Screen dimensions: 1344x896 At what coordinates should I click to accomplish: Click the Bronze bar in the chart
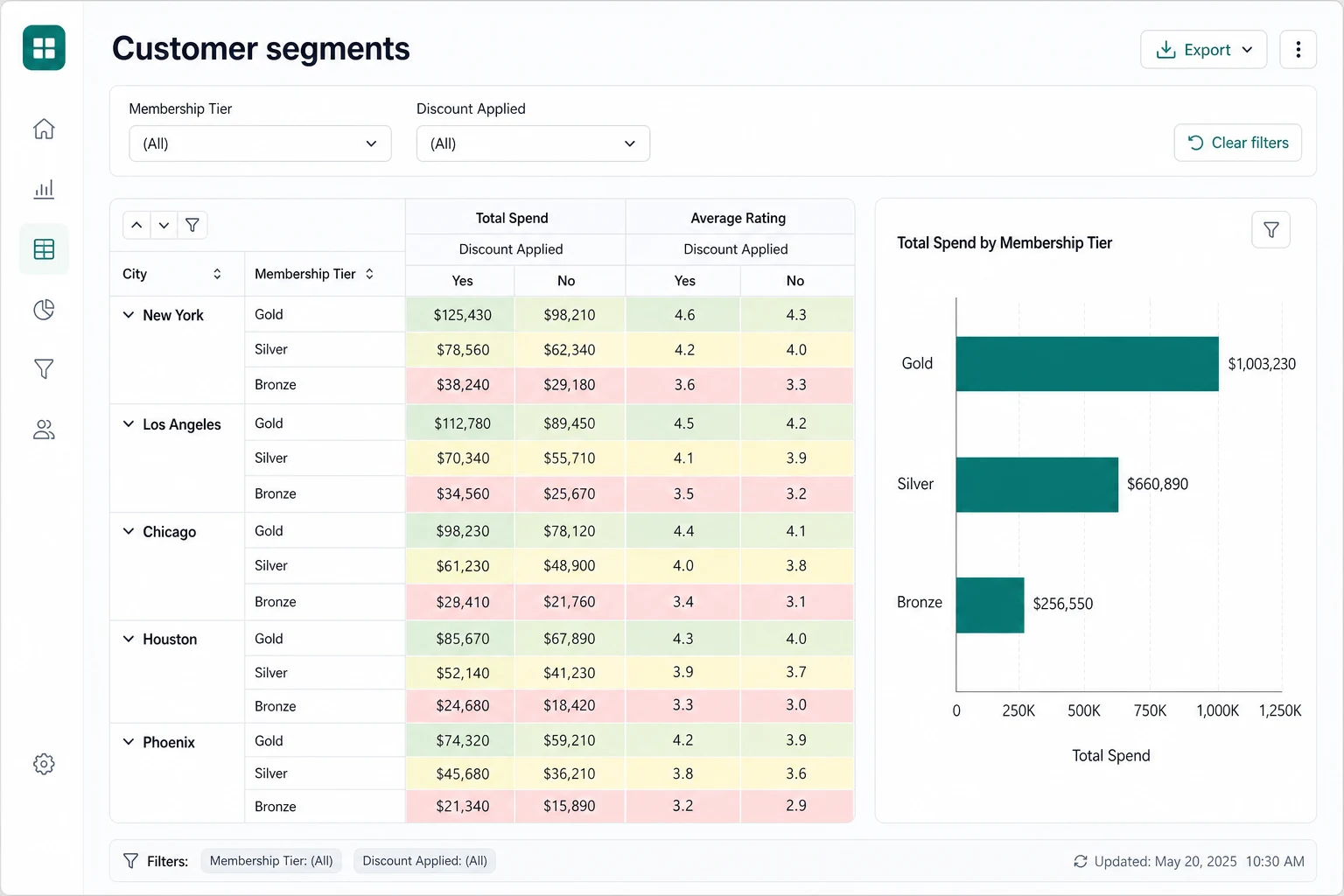[990, 605]
